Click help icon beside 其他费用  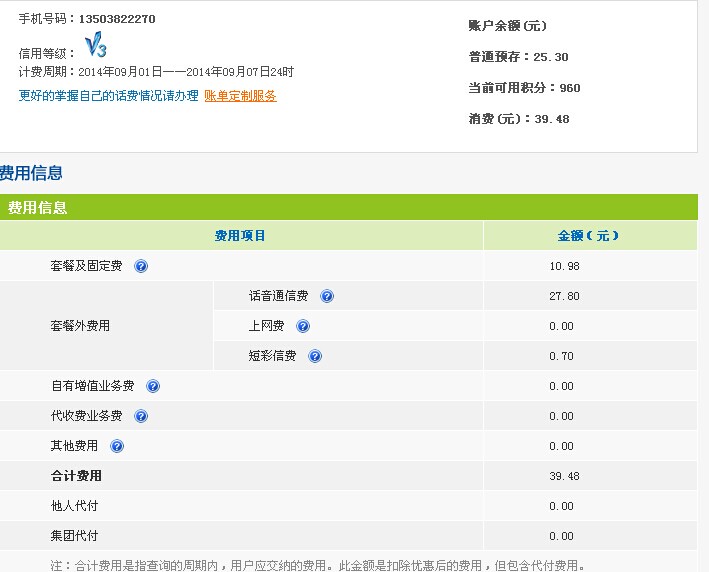(x=117, y=446)
